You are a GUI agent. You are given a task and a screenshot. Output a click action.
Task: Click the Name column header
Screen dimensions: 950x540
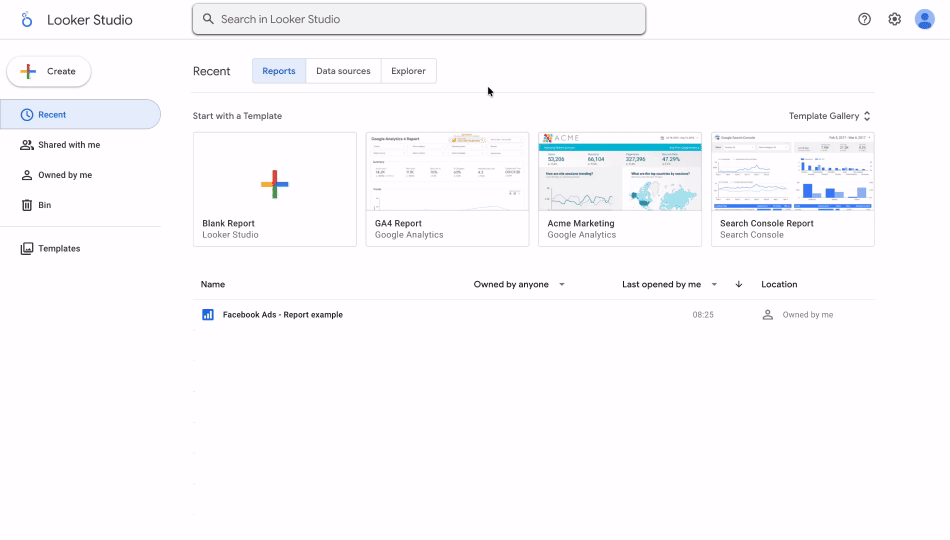(x=213, y=284)
